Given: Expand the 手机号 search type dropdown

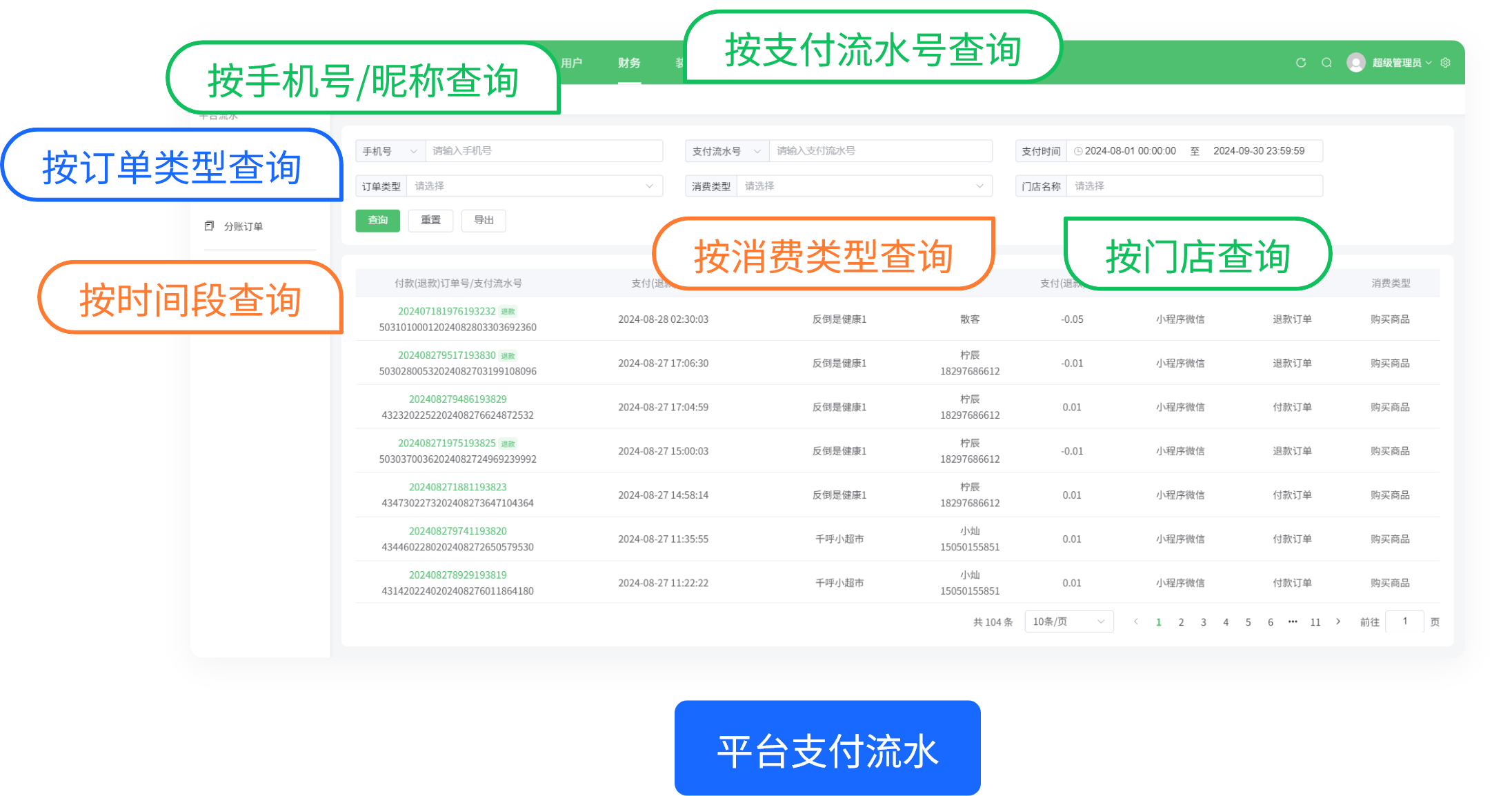Looking at the screenshot, I should [x=390, y=151].
